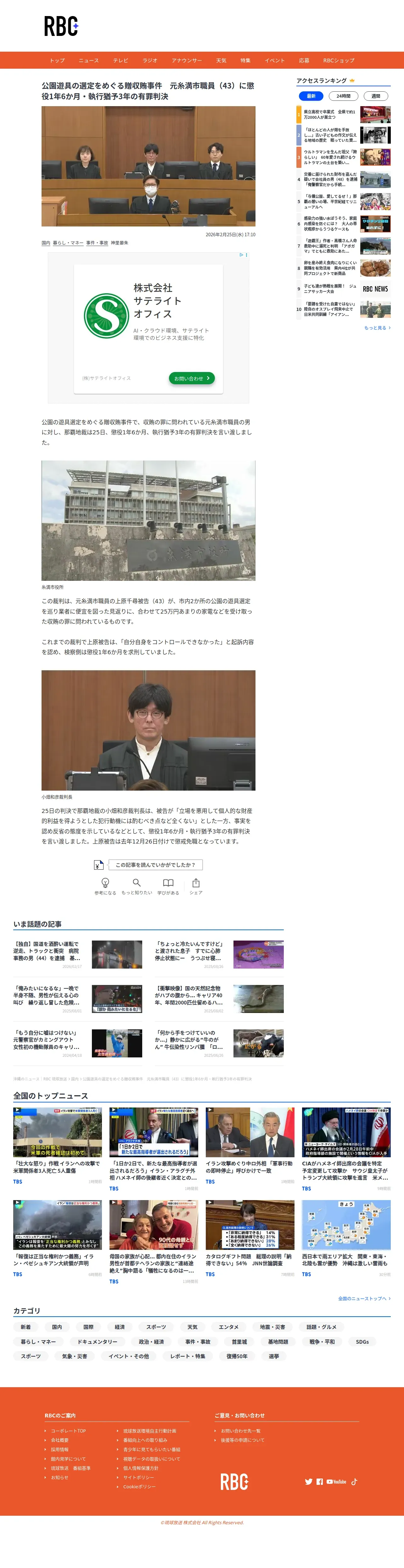Viewport: 404px width, 1568px height.
Task: Open the テレビ navigation item
Action: click(121, 60)
